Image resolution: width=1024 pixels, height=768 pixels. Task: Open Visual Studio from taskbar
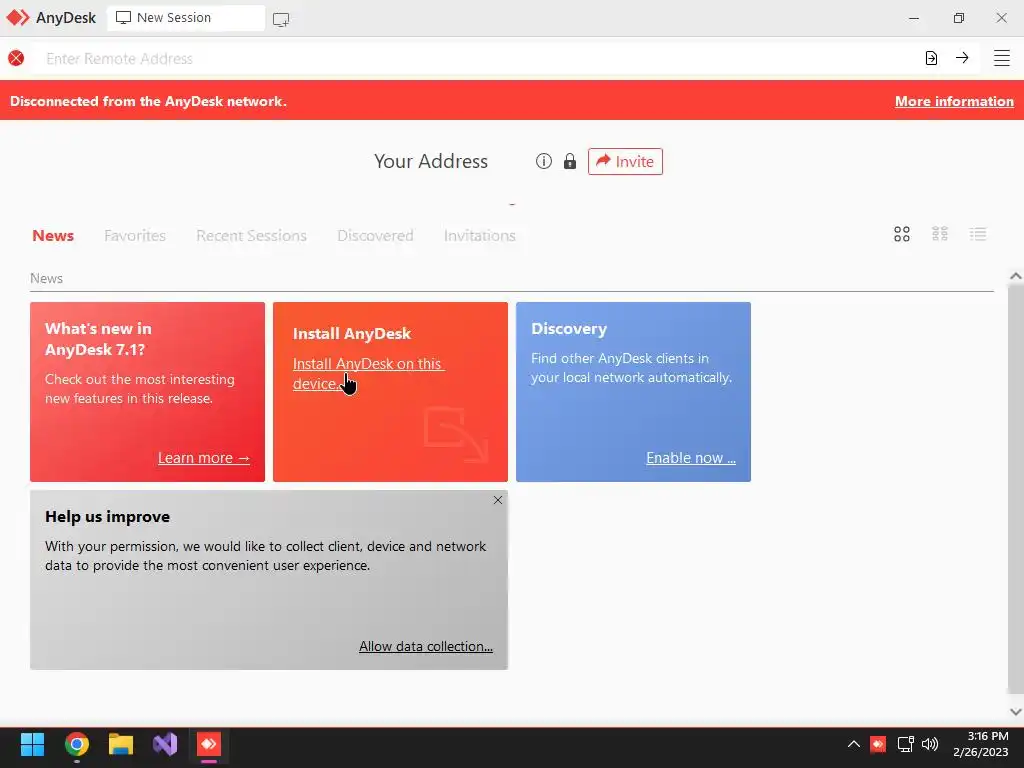tap(165, 744)
